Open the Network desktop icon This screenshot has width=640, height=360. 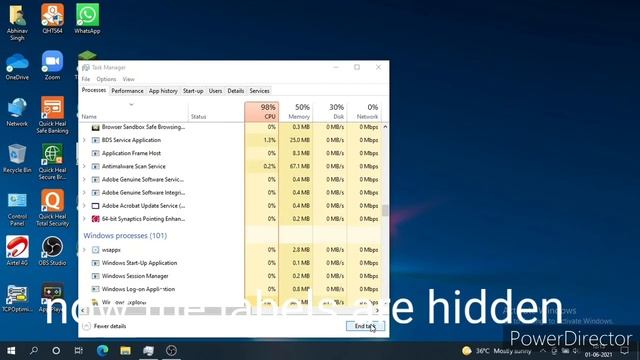coord(17,112)
